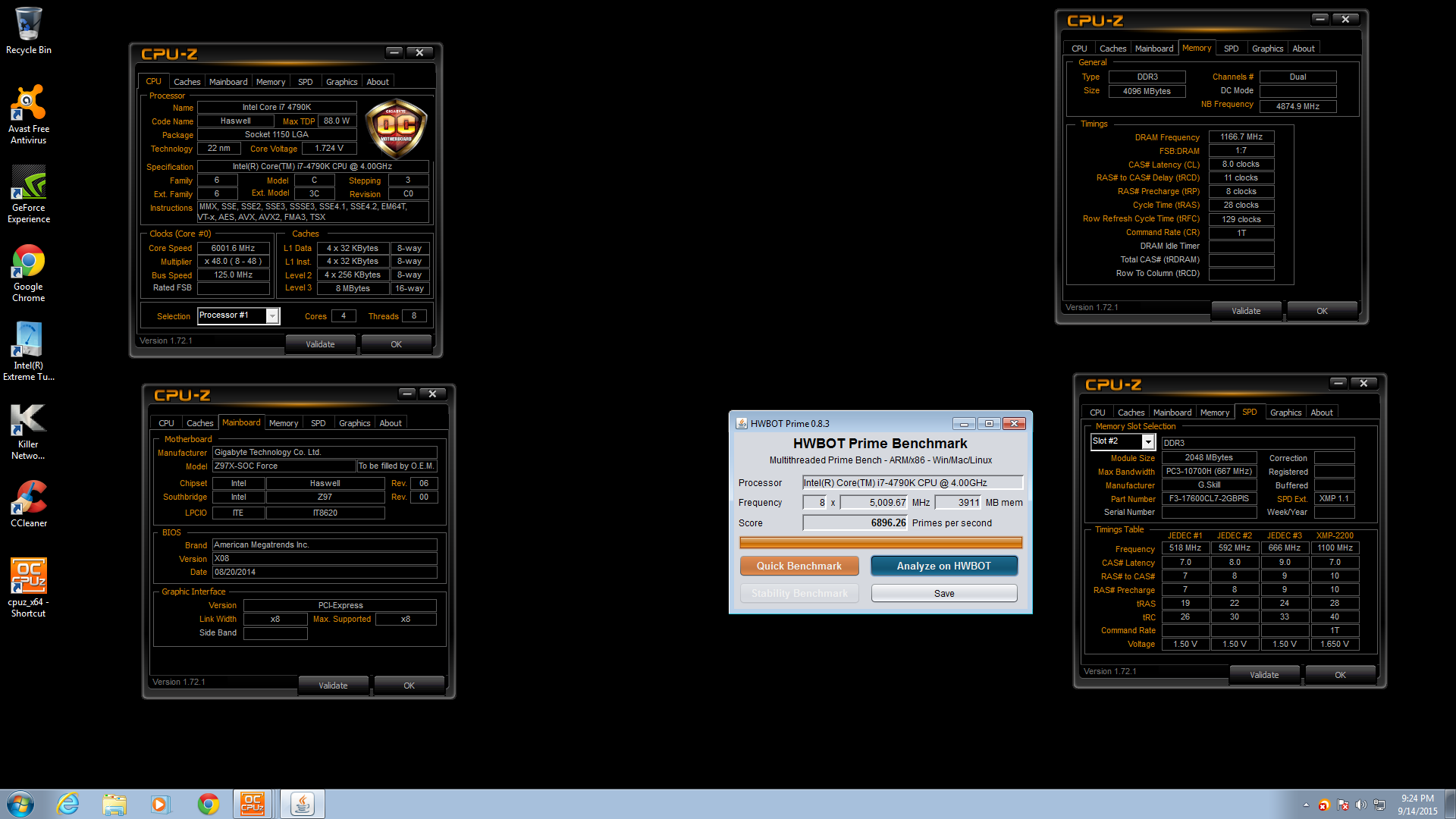The image size is (1456, 819).
Task: Open CPU tab in the Memory window
Action: pyautogui.click(x=1079, y=49)
